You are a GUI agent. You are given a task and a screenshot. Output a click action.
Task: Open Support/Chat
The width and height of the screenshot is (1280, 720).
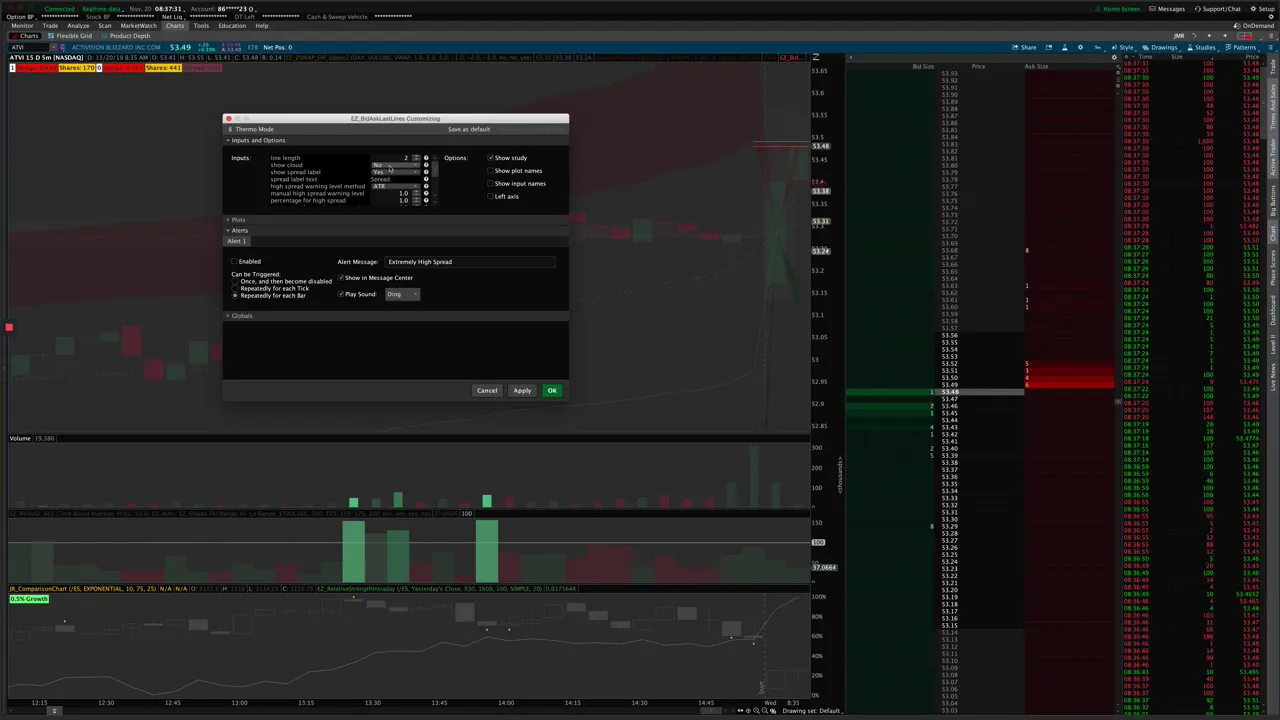pos(1218,9)
